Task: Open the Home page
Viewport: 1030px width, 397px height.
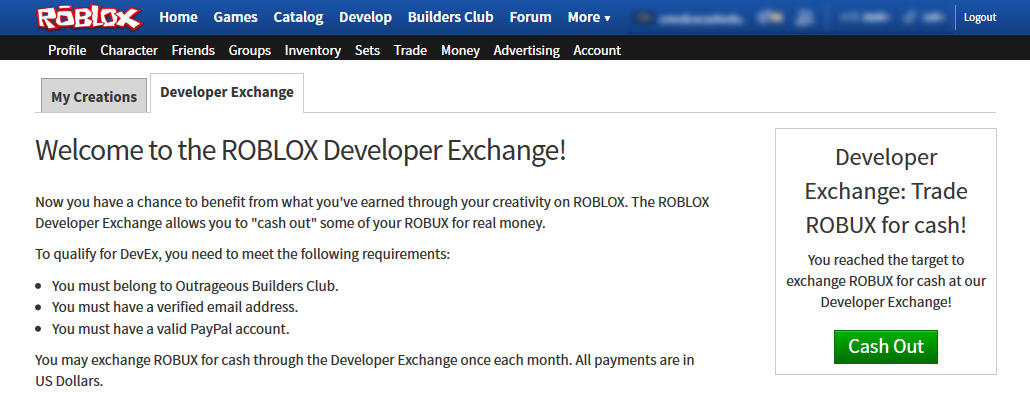Action: [x=178, y=18]
